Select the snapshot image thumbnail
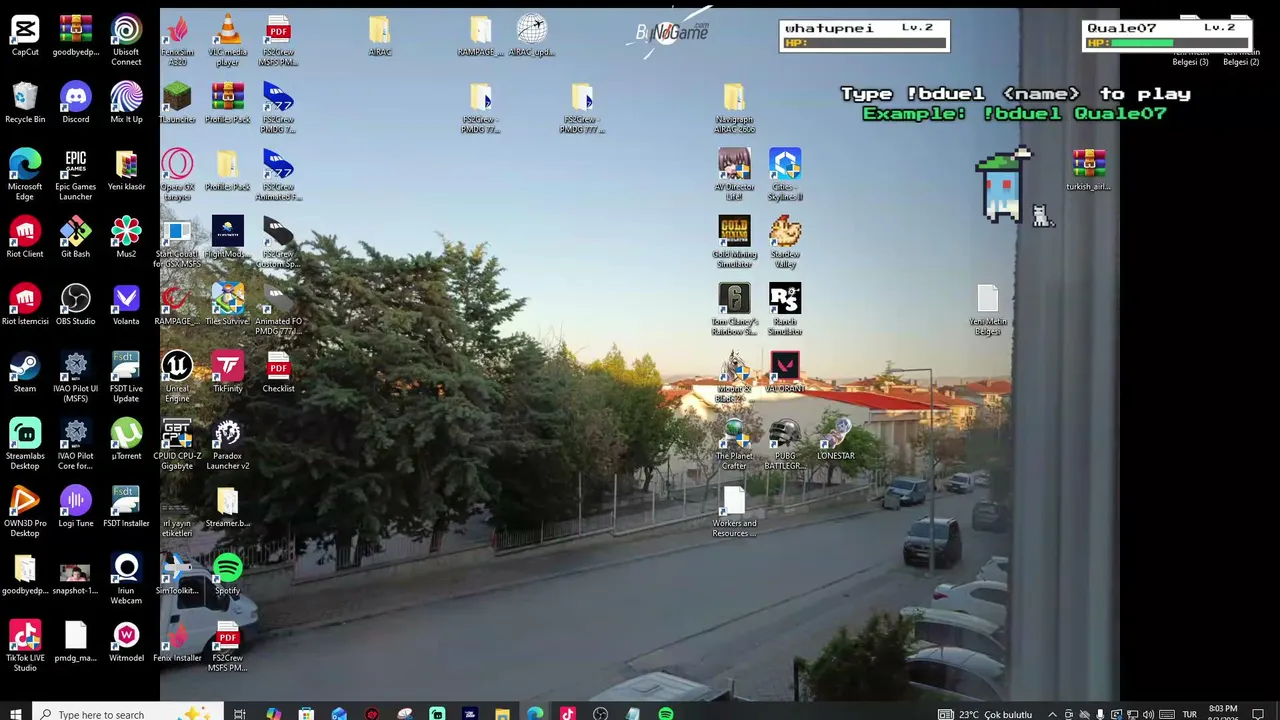The image size is (1280, 720). (75, 579)
